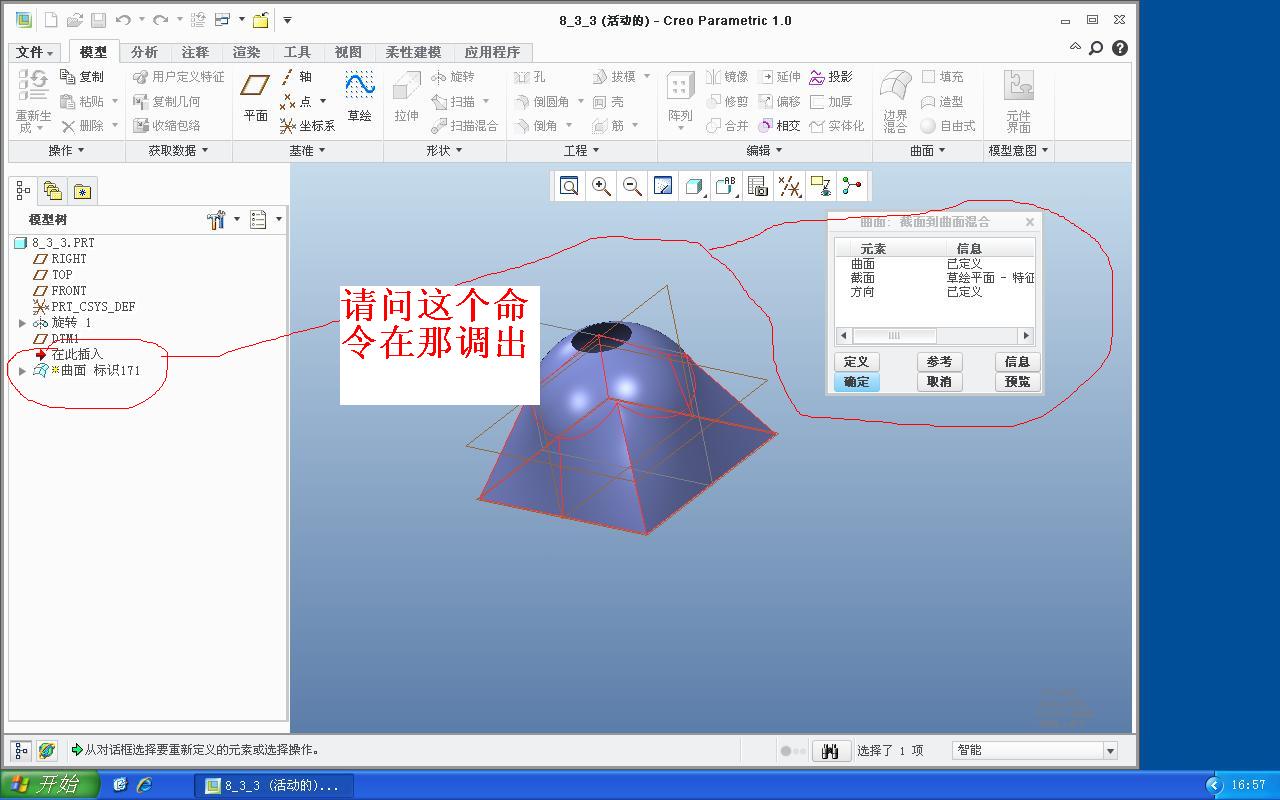Open the Operations (操作) group dropdown

point(67,151)
